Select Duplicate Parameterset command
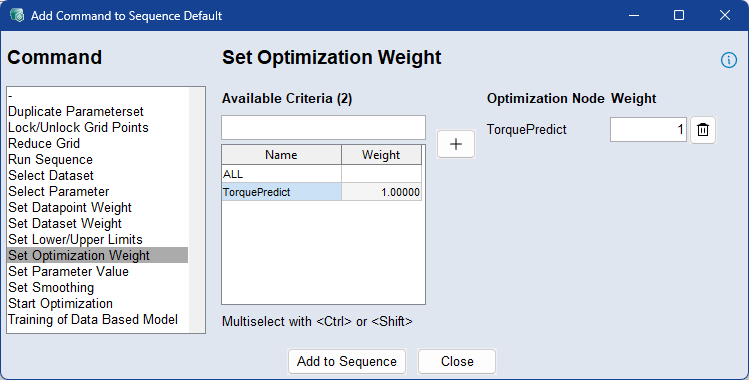This screenshot has height=380, width=749. (x=76, y=111)
